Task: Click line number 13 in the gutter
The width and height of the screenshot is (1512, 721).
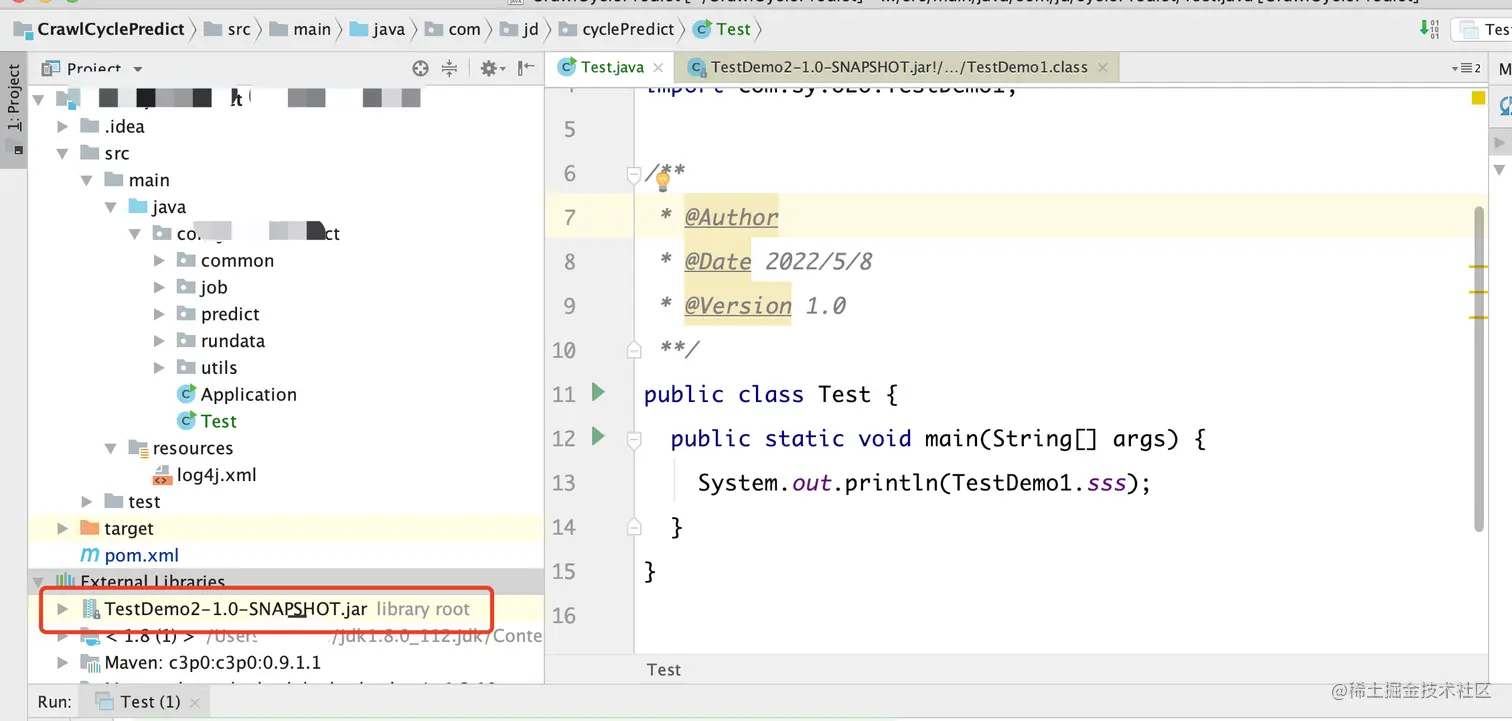Action: (x=564, y=482)
